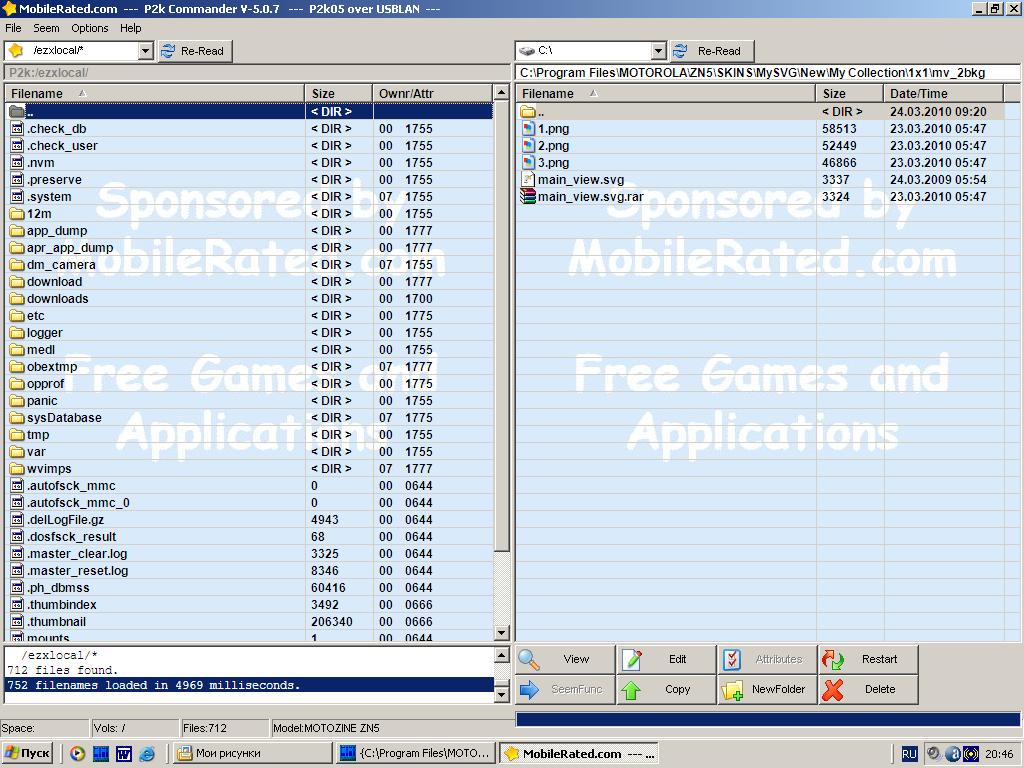Select the .ph_dbmss file row

pos(249,588)
